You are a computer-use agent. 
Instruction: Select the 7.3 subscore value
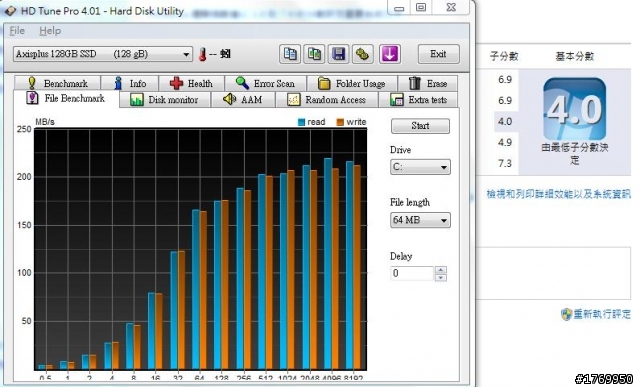click(x=505, y=163)
